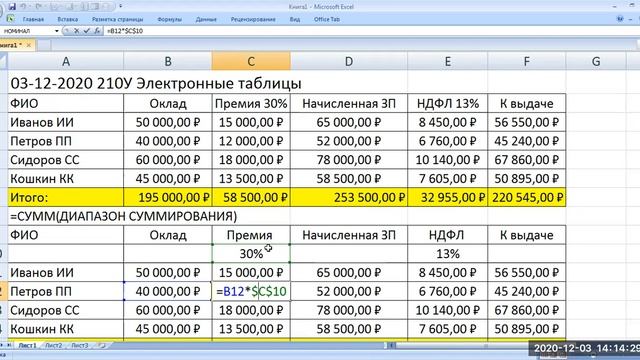Select column F header

click(x=527, y=61)
